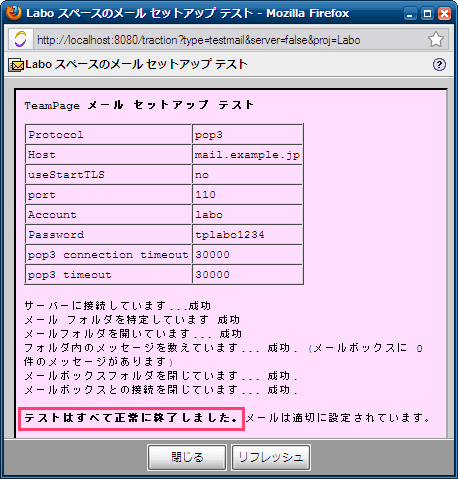Click the port value 110
458x479 pixels.
pos(247,195)
